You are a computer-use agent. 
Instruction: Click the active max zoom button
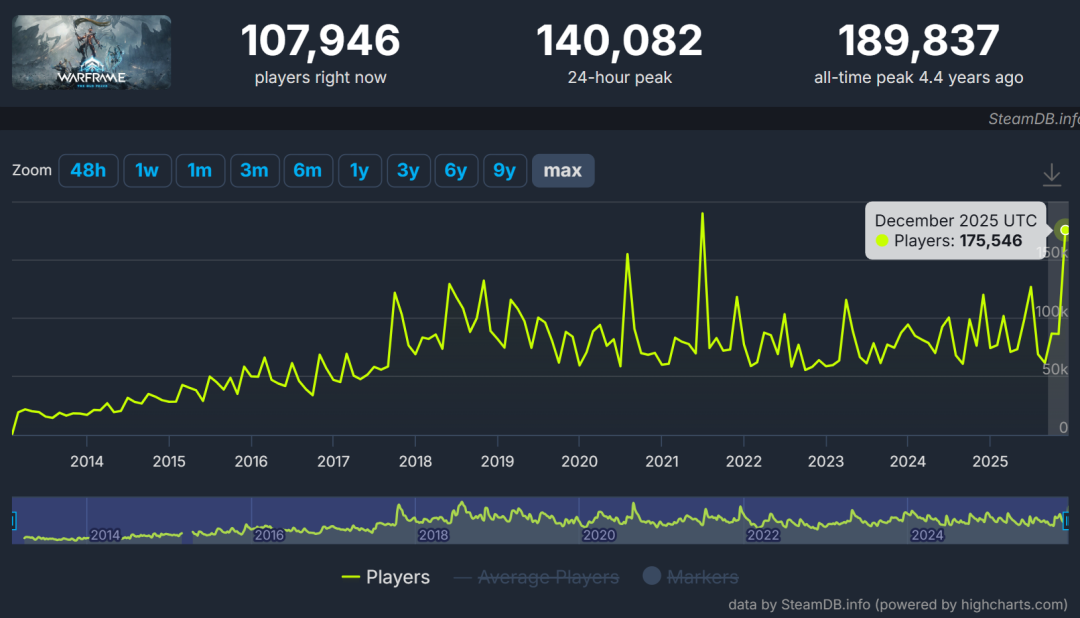pos(563,171)
